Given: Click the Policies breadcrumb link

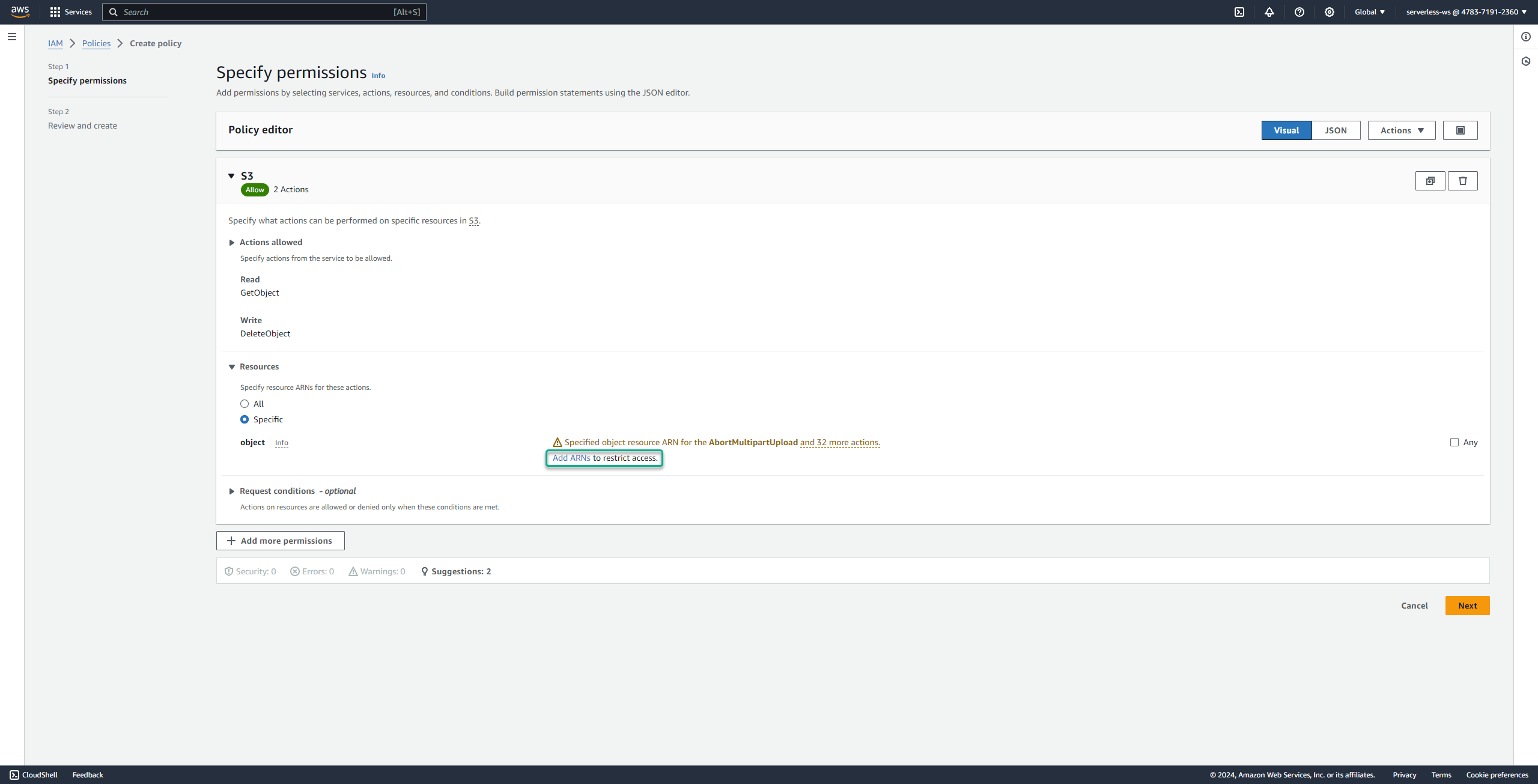Looking at the screenshot, I should pyautogui.click(x=96, y=43).
